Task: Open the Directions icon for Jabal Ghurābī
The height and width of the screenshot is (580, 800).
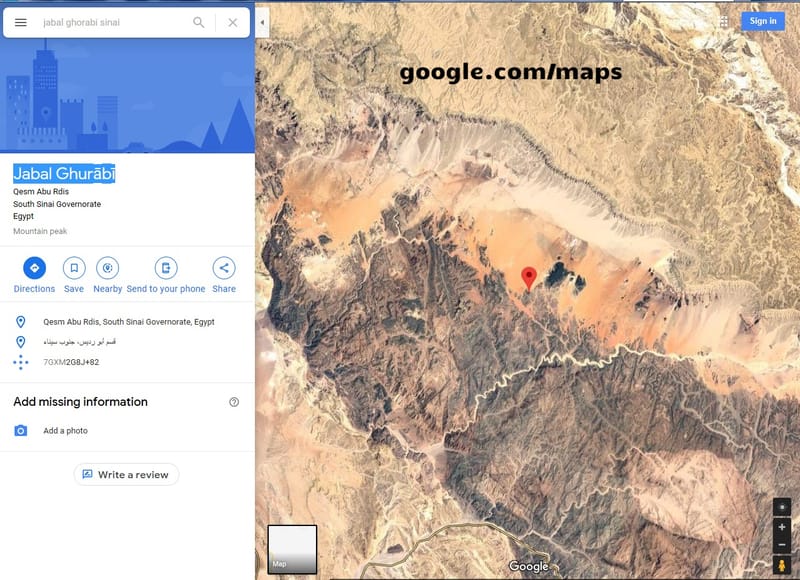Action: pyautogui.click(x=34, y=267)
